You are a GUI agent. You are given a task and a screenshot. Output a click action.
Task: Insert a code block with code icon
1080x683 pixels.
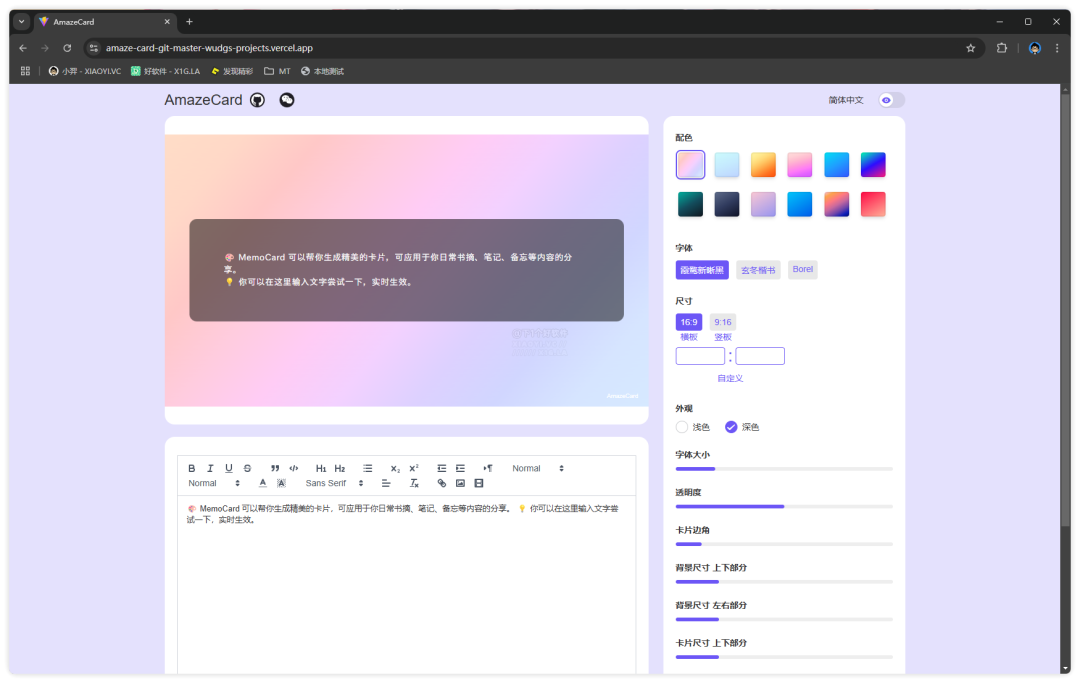293,468
